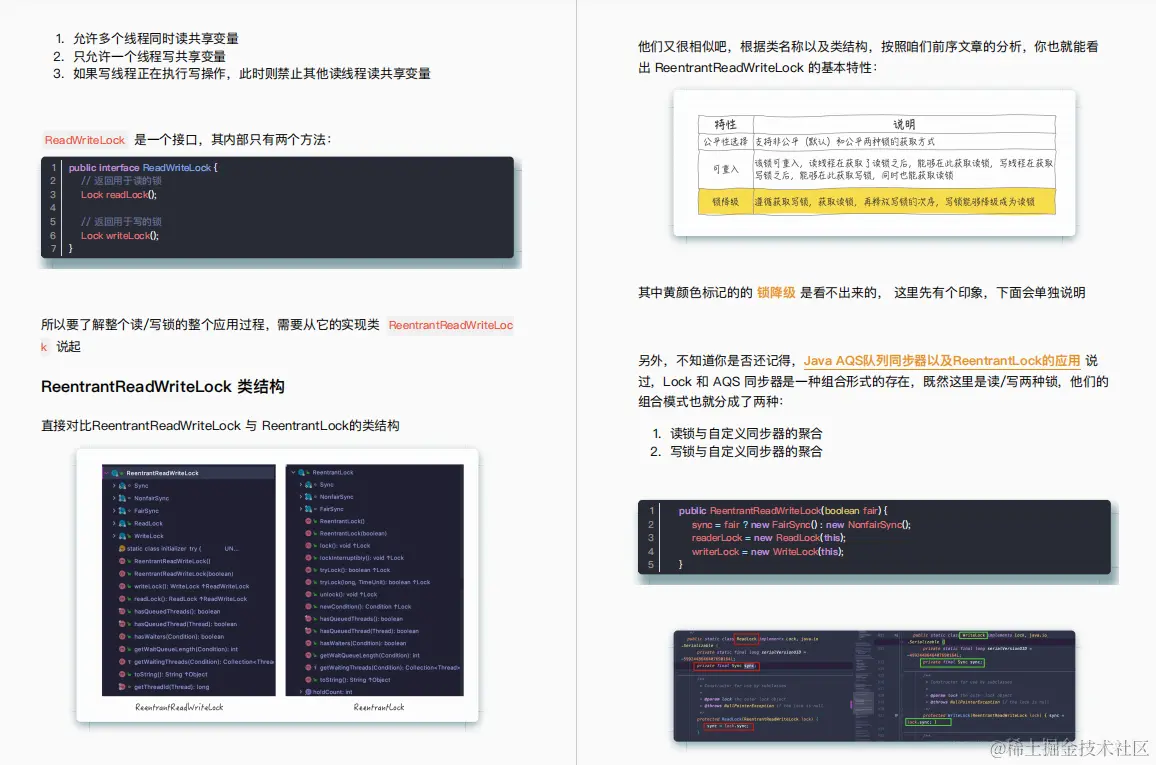The height and width of the screenshot is (765, 1156).
Task: Expand the ReadLock tree node
Action: 114,524
